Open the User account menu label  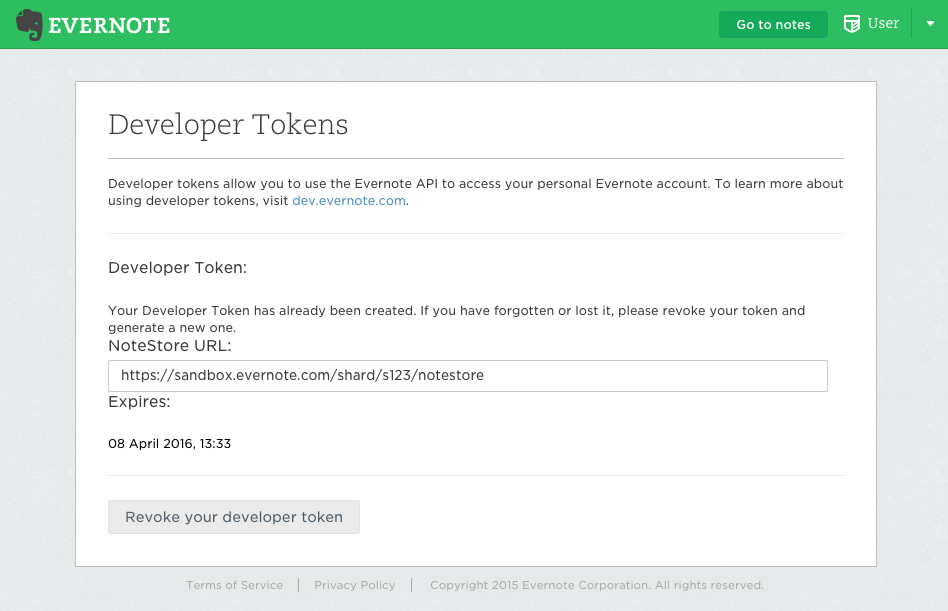[x=883, y=24]
